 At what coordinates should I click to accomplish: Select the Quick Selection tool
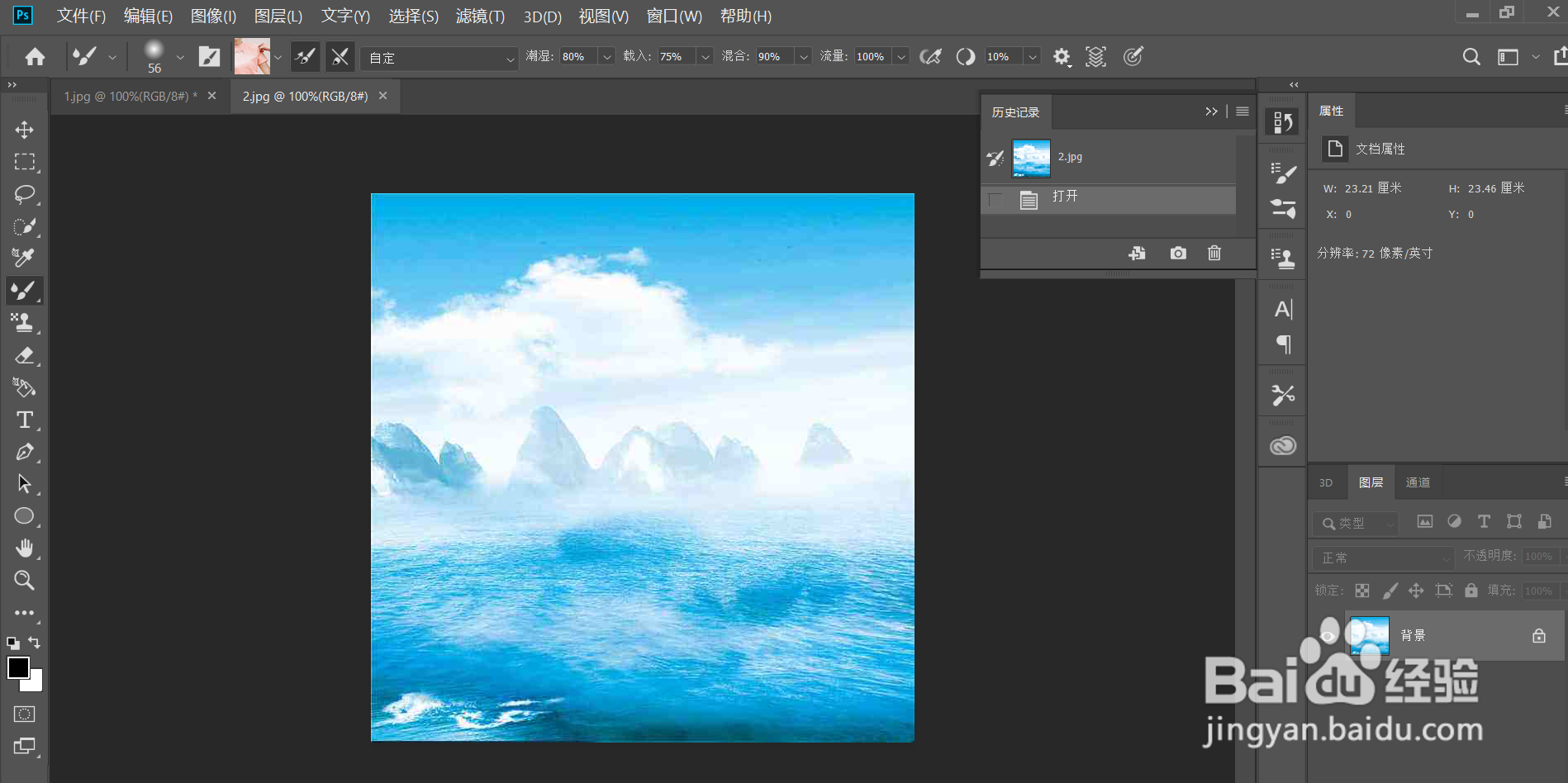(x=24, y=226)
